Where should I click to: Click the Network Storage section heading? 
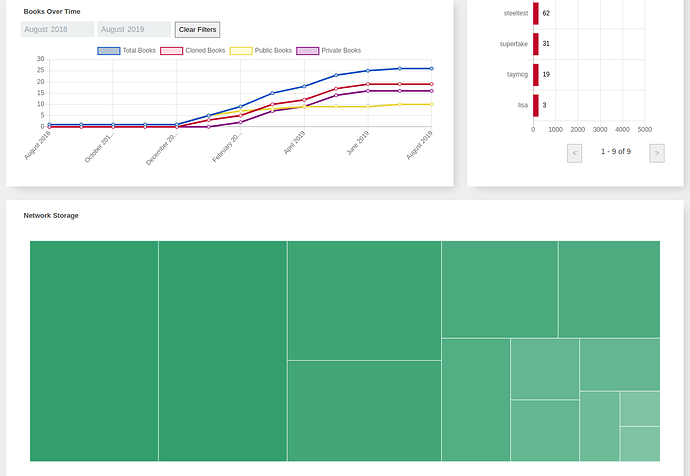pos(51,215)
